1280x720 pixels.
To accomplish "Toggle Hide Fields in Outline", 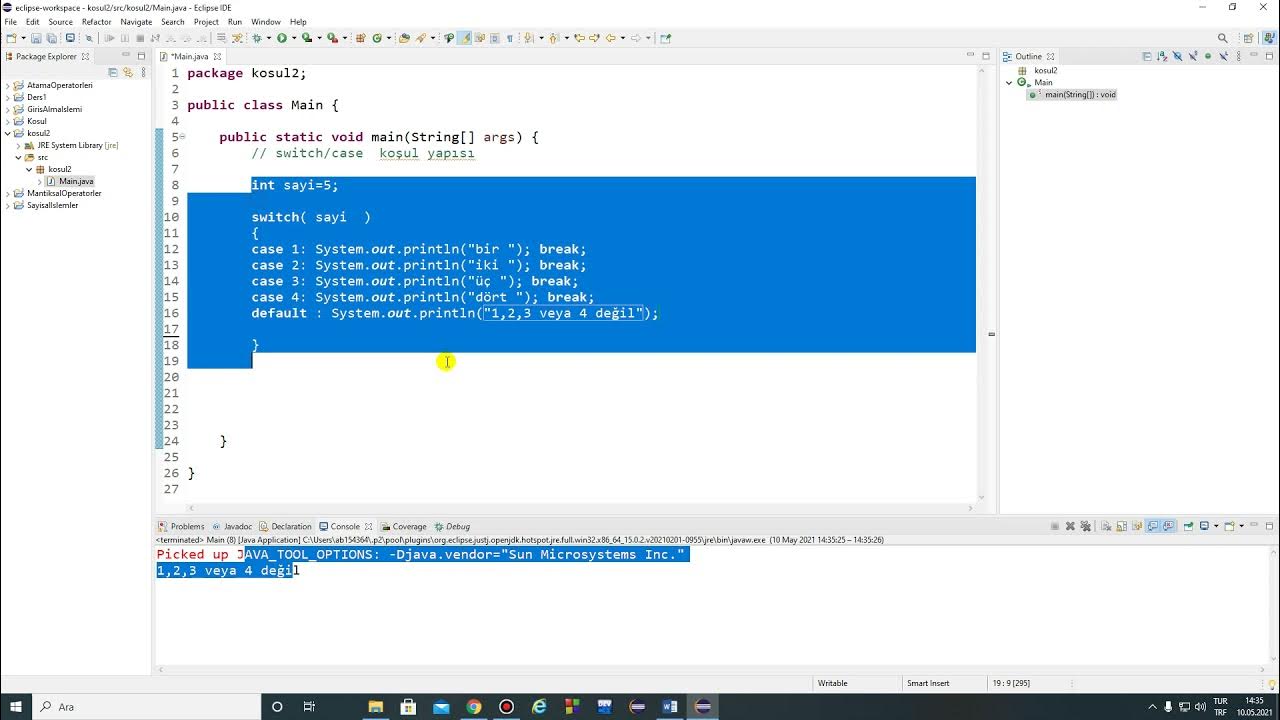I will pyautogui.click(x=1177, y=56).
